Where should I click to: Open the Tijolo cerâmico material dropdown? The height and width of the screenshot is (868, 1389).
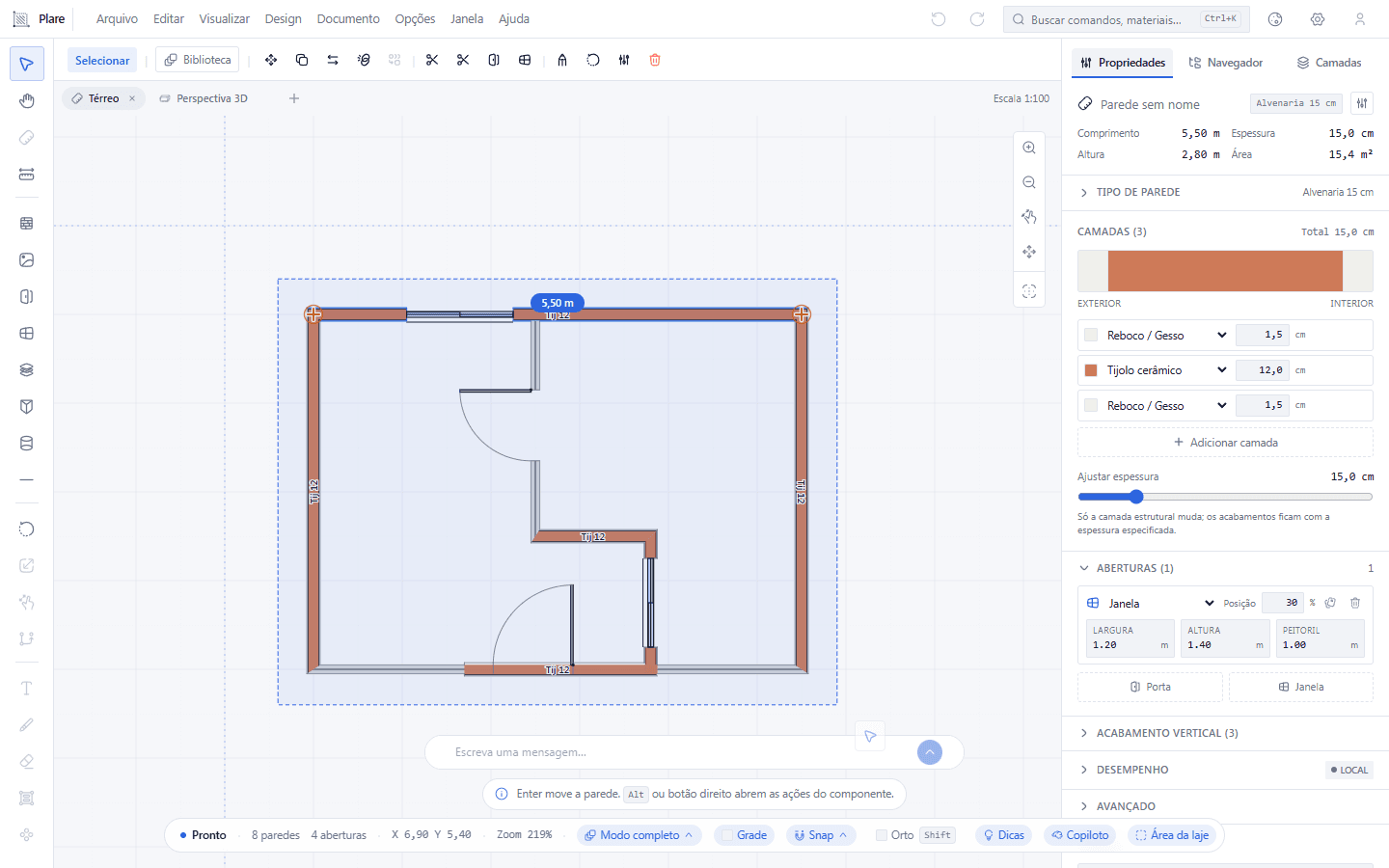(1166, 370)
